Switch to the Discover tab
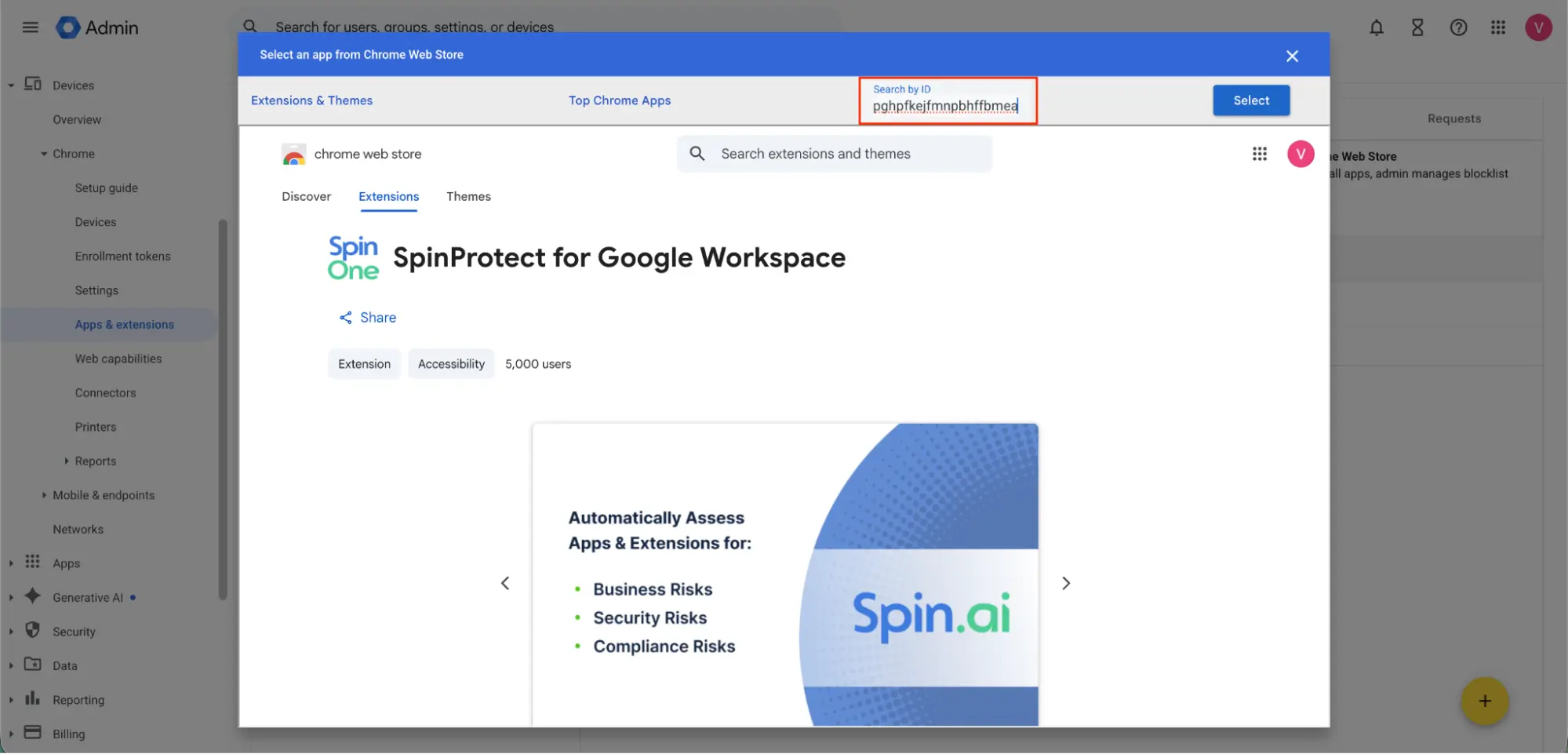The image size is (1568, 754). click(306, 196)
